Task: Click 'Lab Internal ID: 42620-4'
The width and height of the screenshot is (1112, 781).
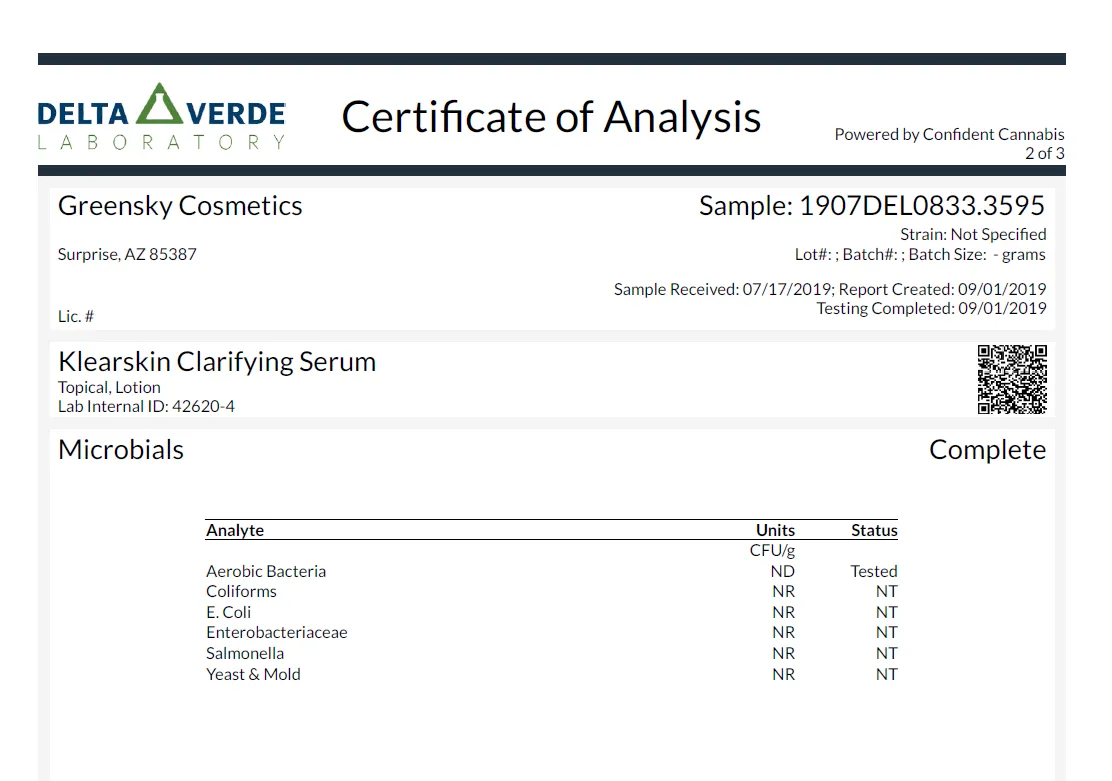Action: pyautogui.click(x=146, y=406)
